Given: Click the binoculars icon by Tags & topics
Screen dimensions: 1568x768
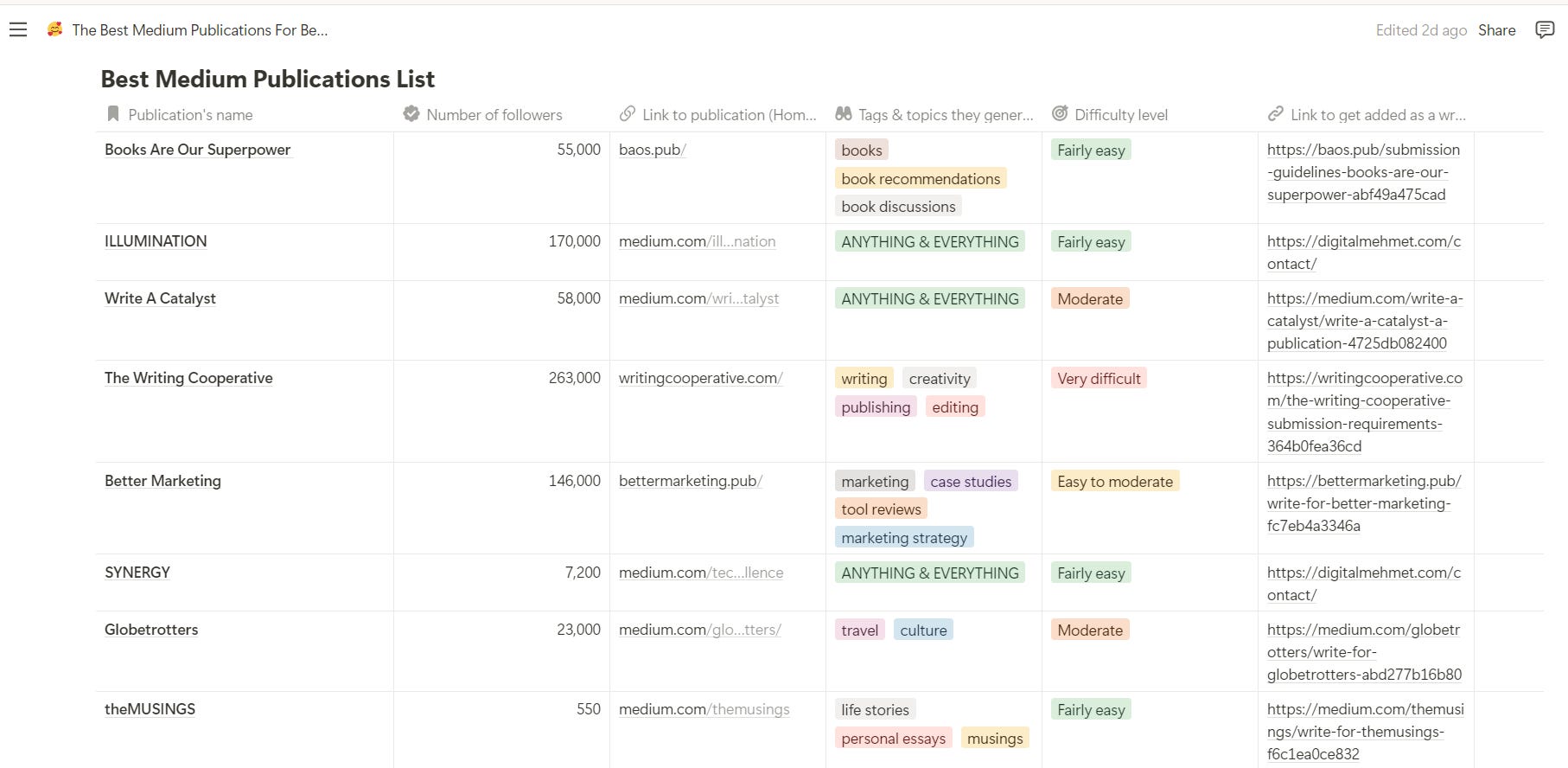Looking at the screenshot, I should 844,114.
